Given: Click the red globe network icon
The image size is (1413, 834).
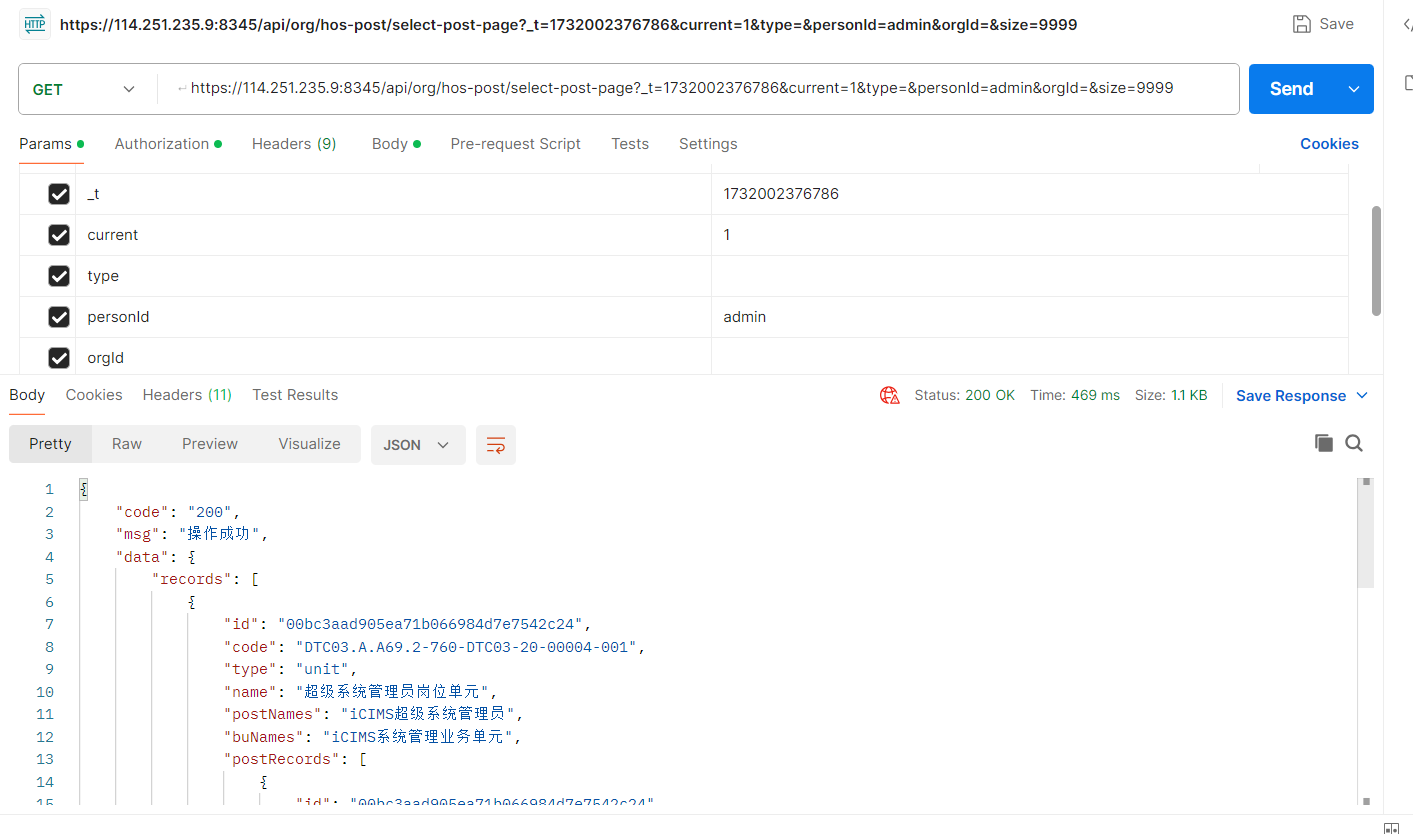Looking at the screenshot, I should click(x=889, y=395).
